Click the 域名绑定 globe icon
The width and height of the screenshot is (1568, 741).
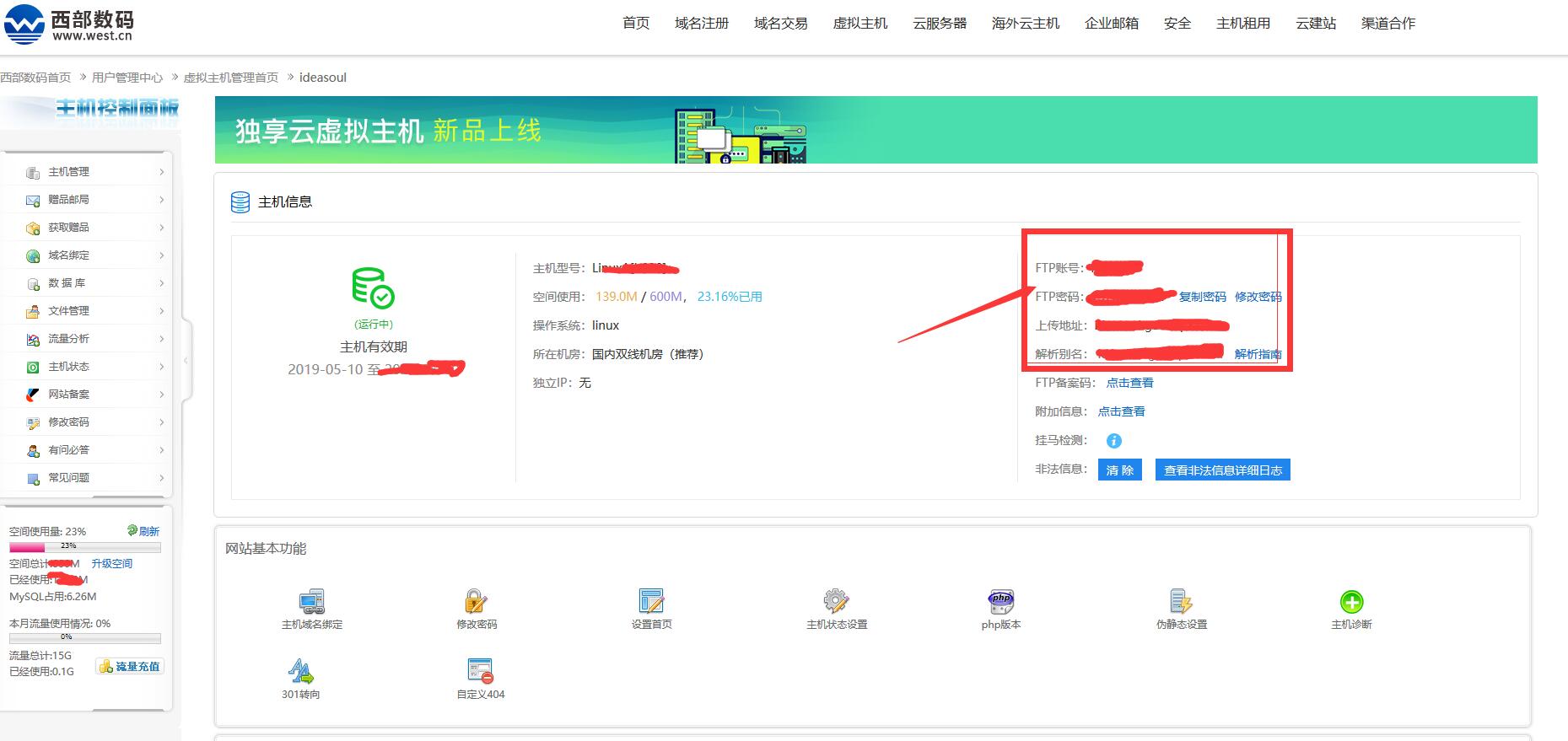click(33, 255)
